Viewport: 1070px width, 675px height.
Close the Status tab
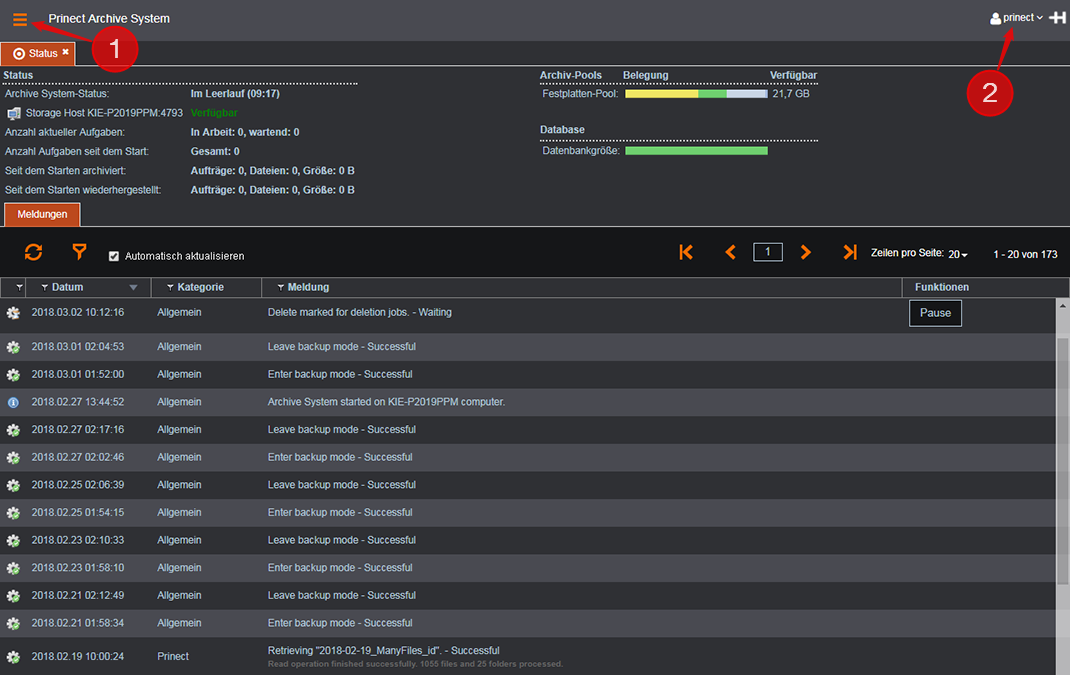66,52
